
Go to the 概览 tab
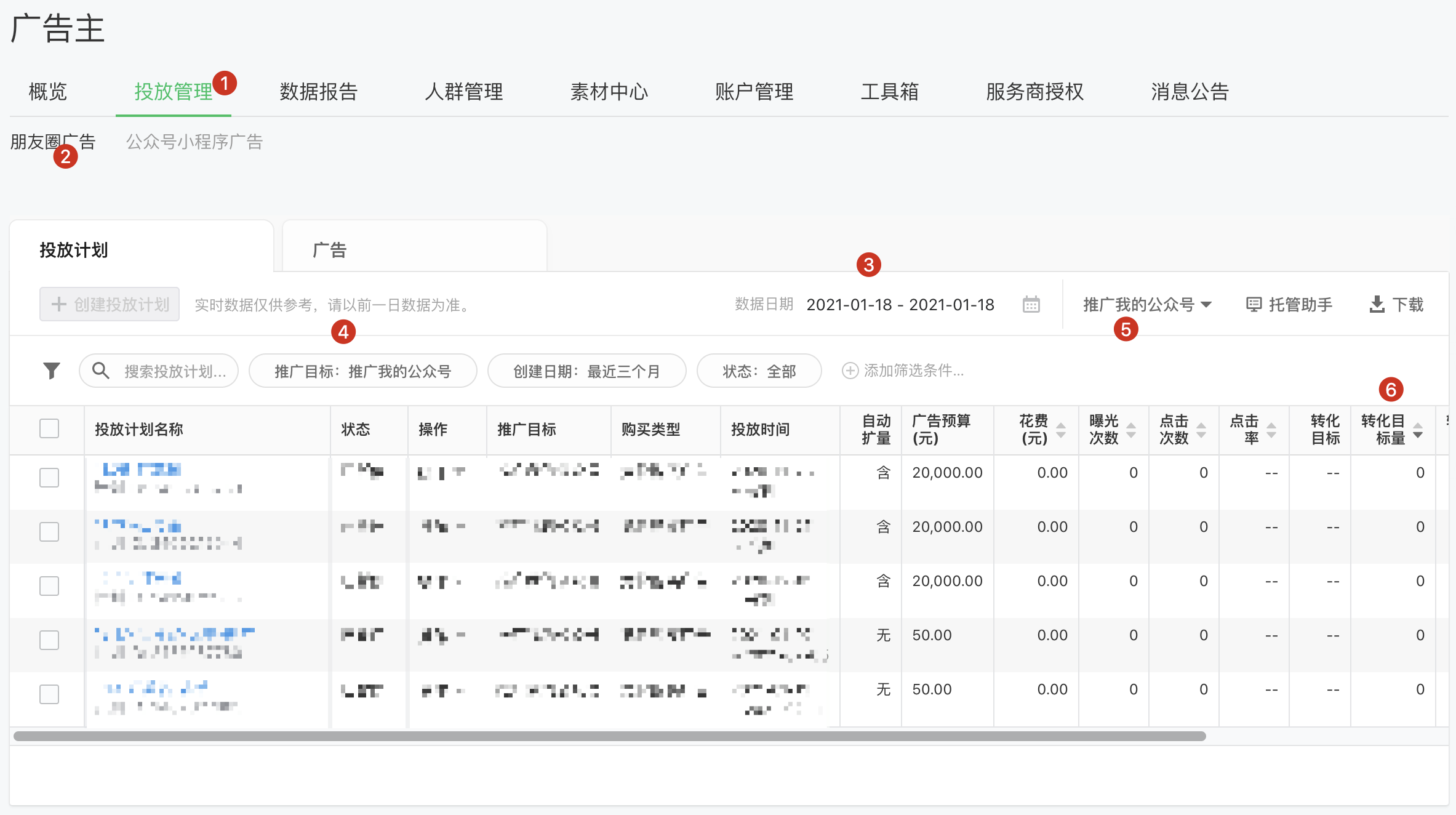[48, 92]
